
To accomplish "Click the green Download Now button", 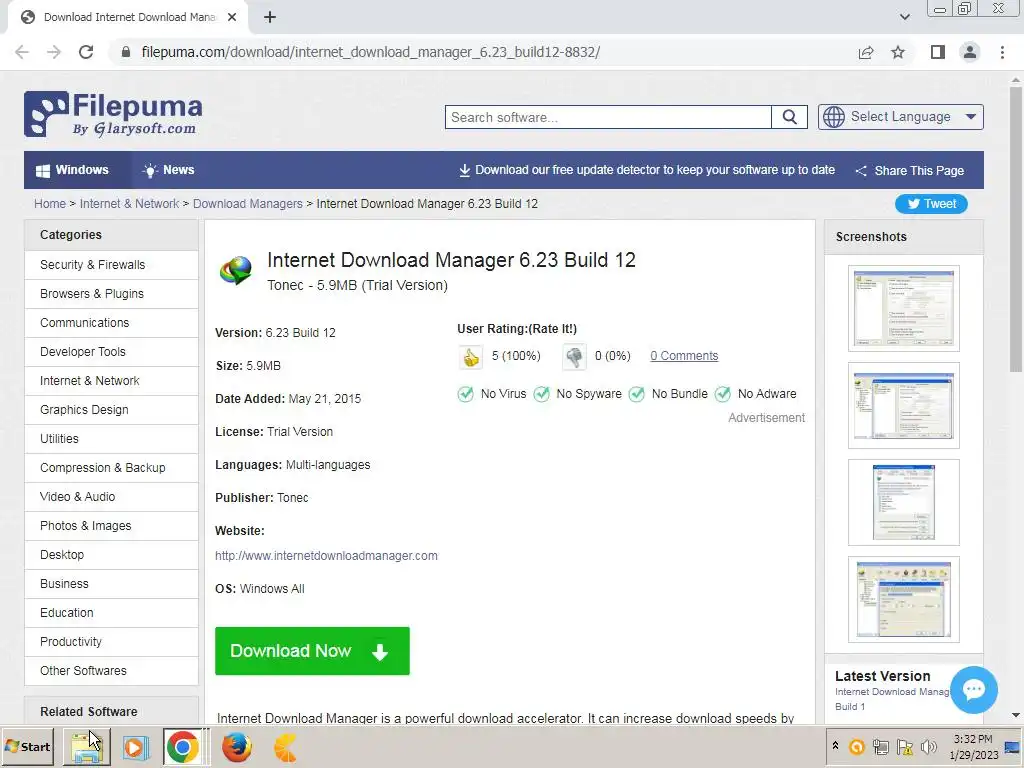I will tap(312, 651).
